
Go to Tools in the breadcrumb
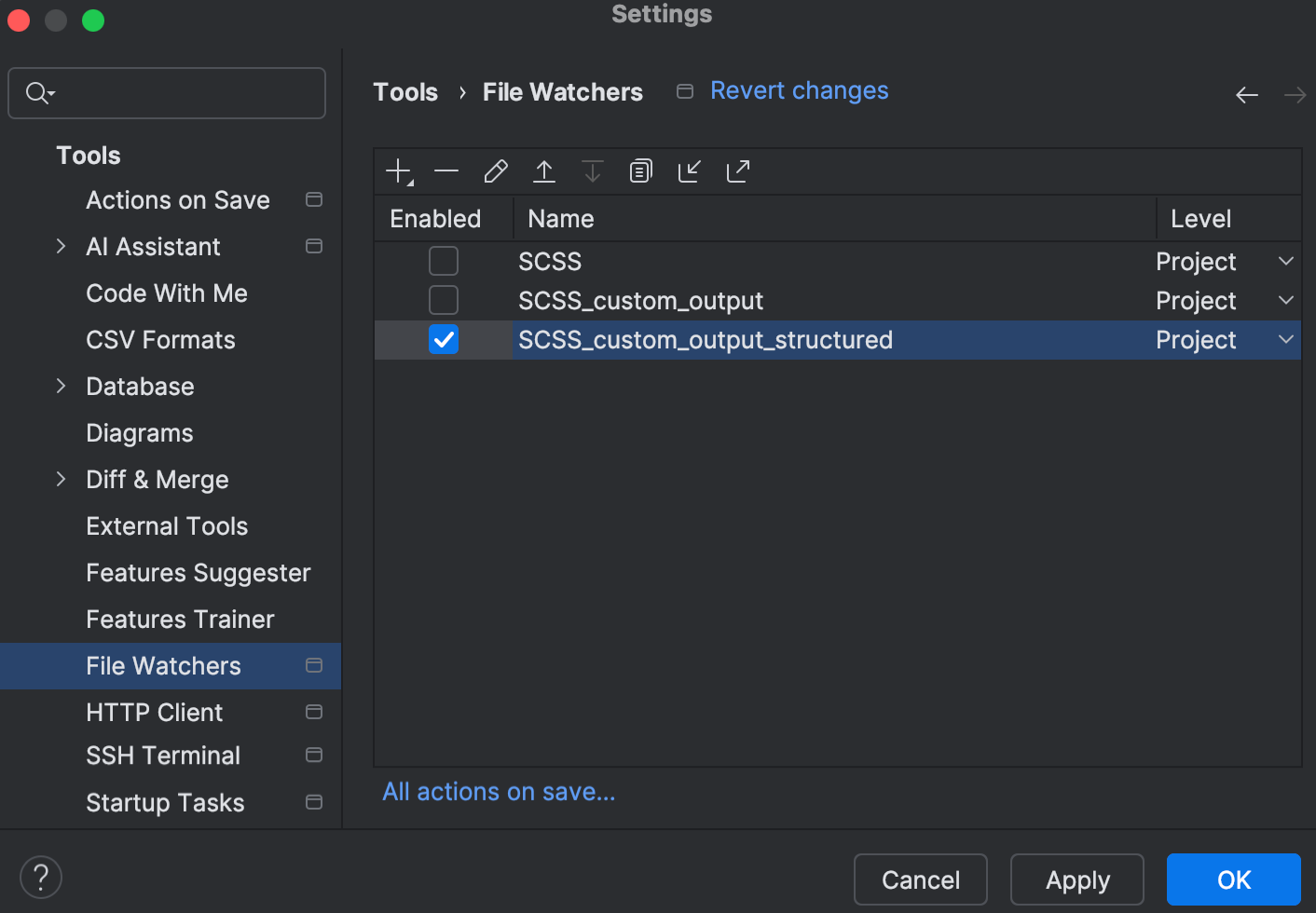404,91
